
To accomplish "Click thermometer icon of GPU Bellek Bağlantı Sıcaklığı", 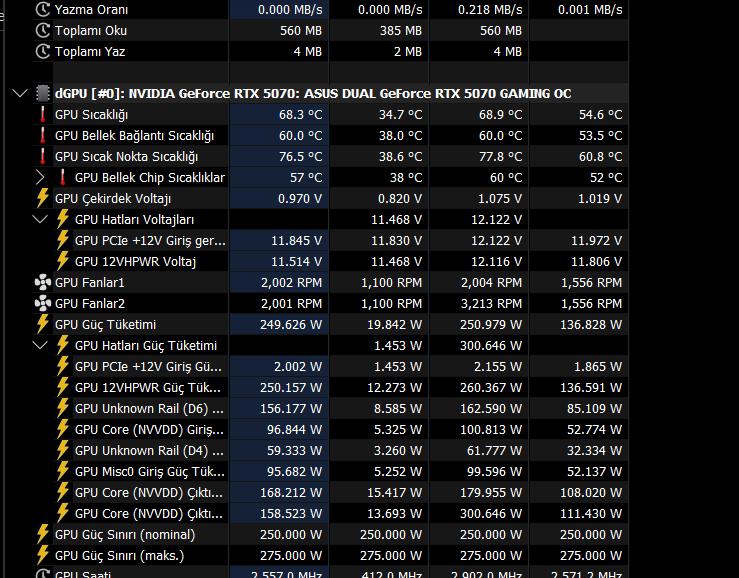I will 43,135.
